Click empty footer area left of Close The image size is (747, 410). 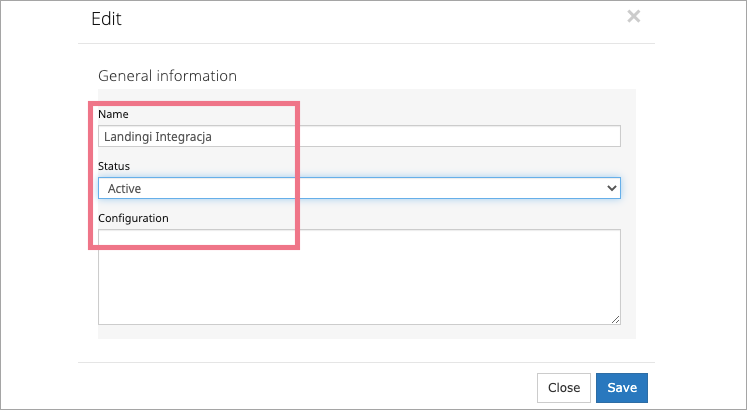coord(300,387)
